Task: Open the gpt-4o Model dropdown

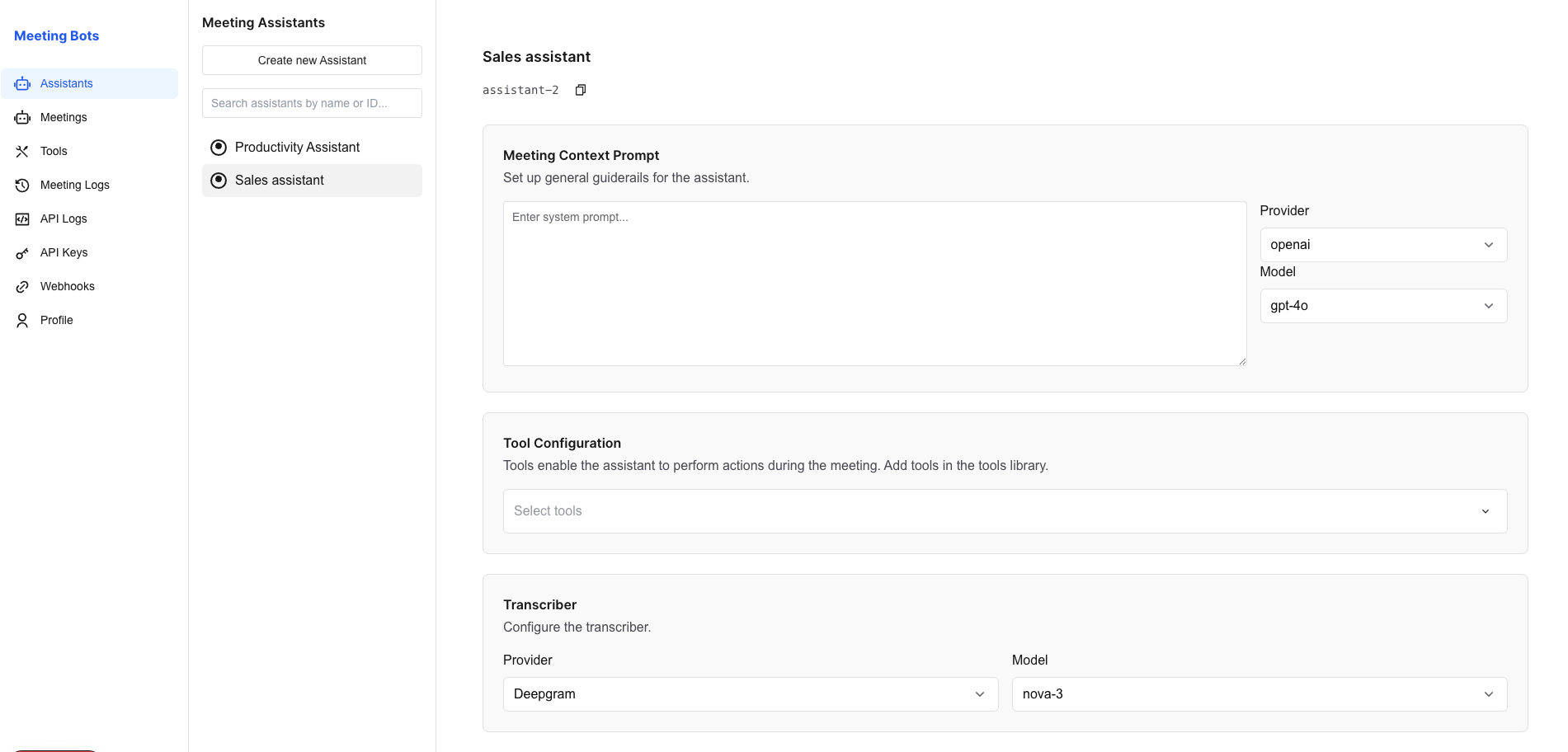Action: tap(1383, 306)
